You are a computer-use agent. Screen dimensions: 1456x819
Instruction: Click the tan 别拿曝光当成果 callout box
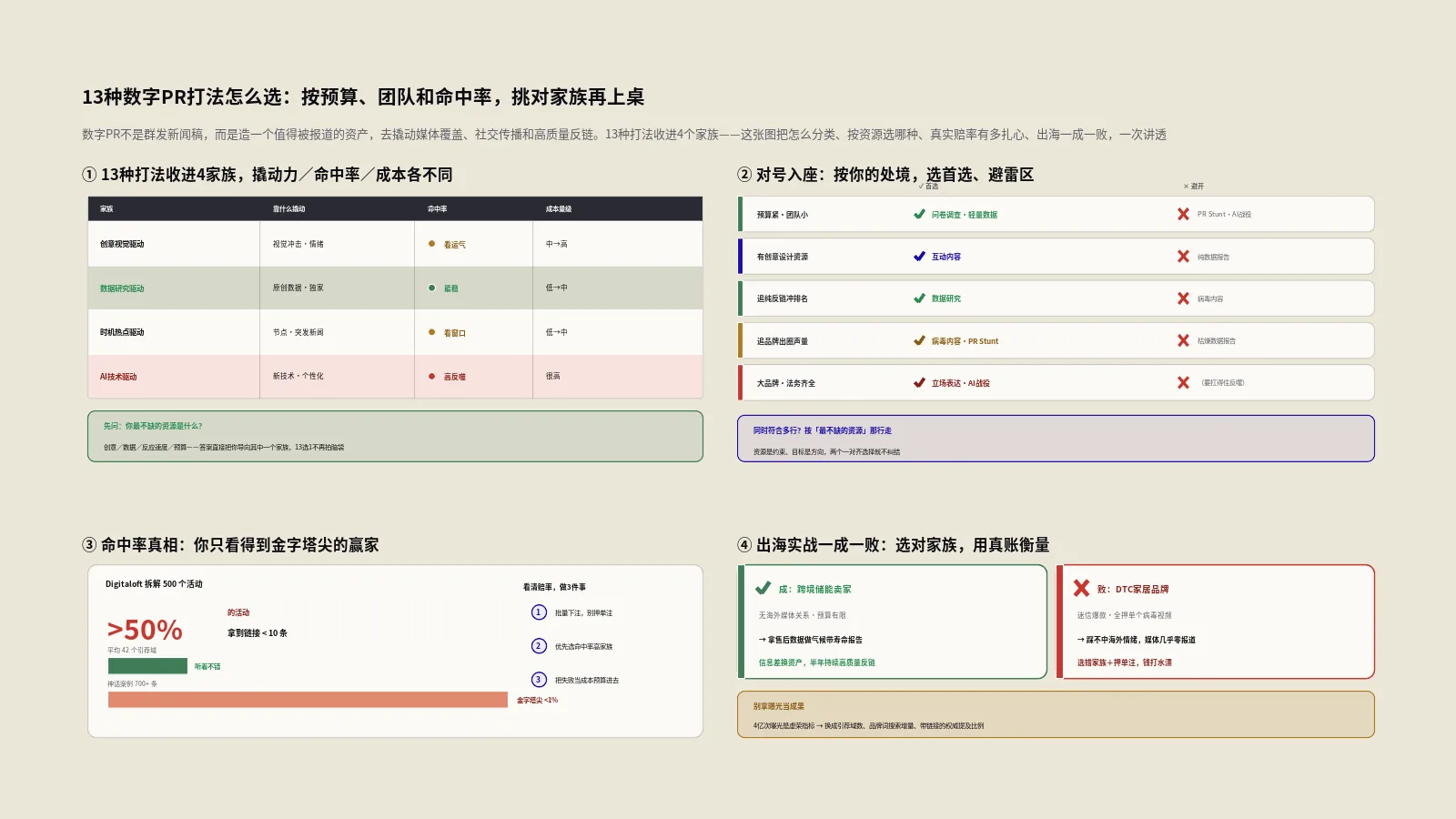[1056, 714]
